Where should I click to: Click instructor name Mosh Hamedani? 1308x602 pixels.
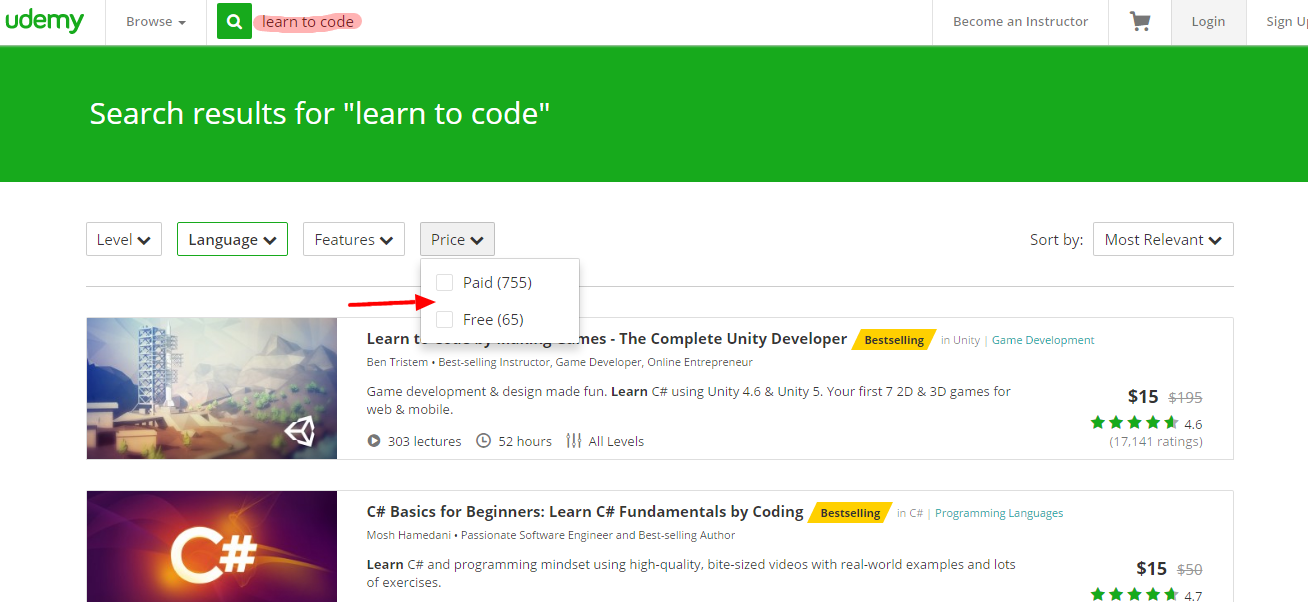(409, 535)
